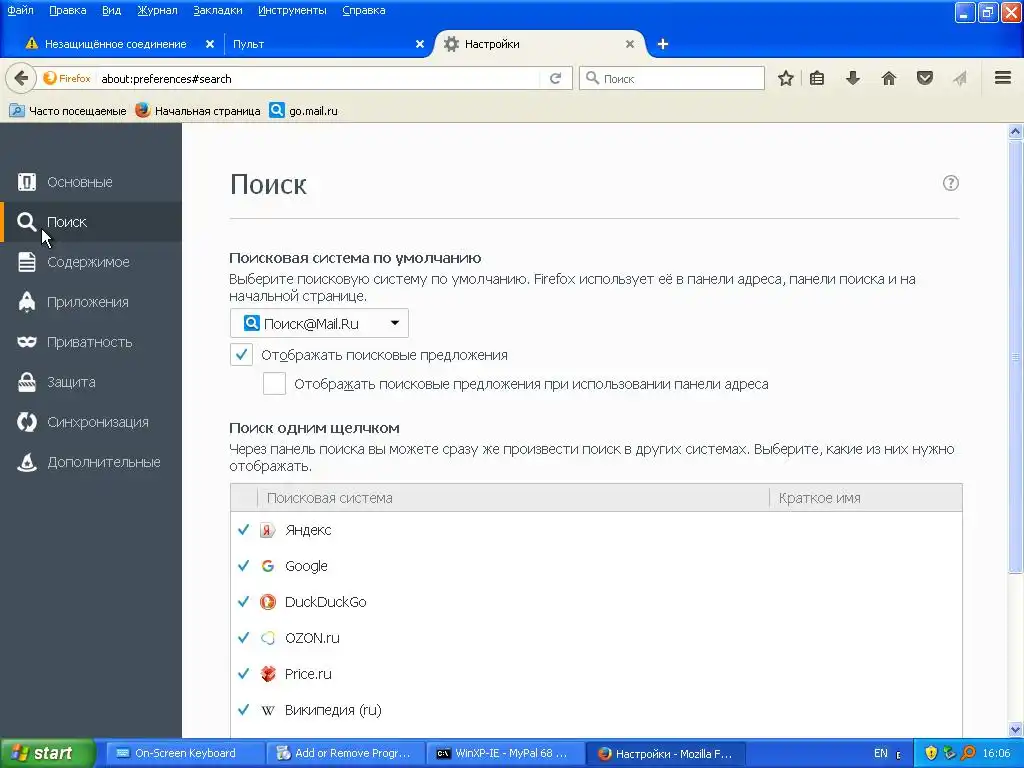Image resolution: width=1024 pixels, height=768 pixels.
Task: Click the scrollbar down arrow
Action: tap(1016, 729)
